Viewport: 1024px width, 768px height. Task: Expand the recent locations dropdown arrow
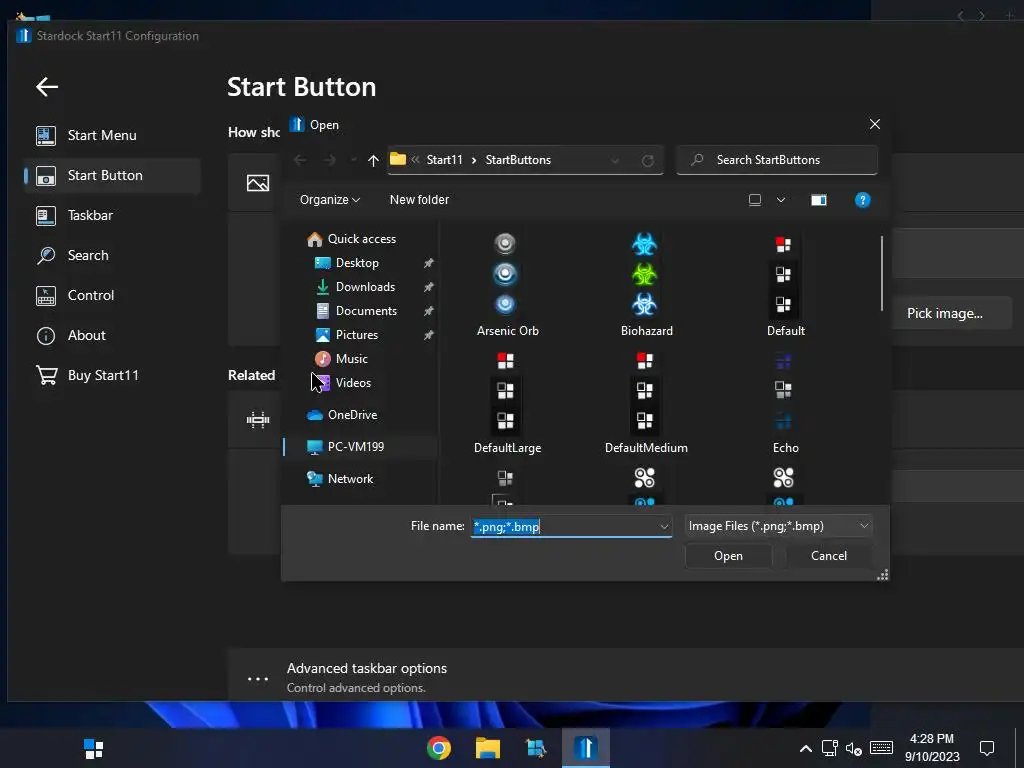point(353,161)
